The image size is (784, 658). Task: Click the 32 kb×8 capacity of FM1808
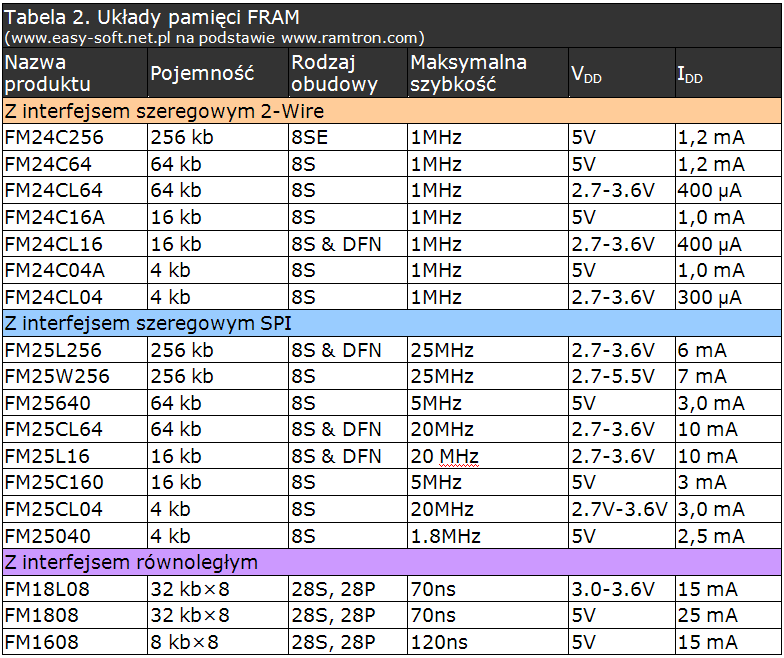(x=218, y=616)
